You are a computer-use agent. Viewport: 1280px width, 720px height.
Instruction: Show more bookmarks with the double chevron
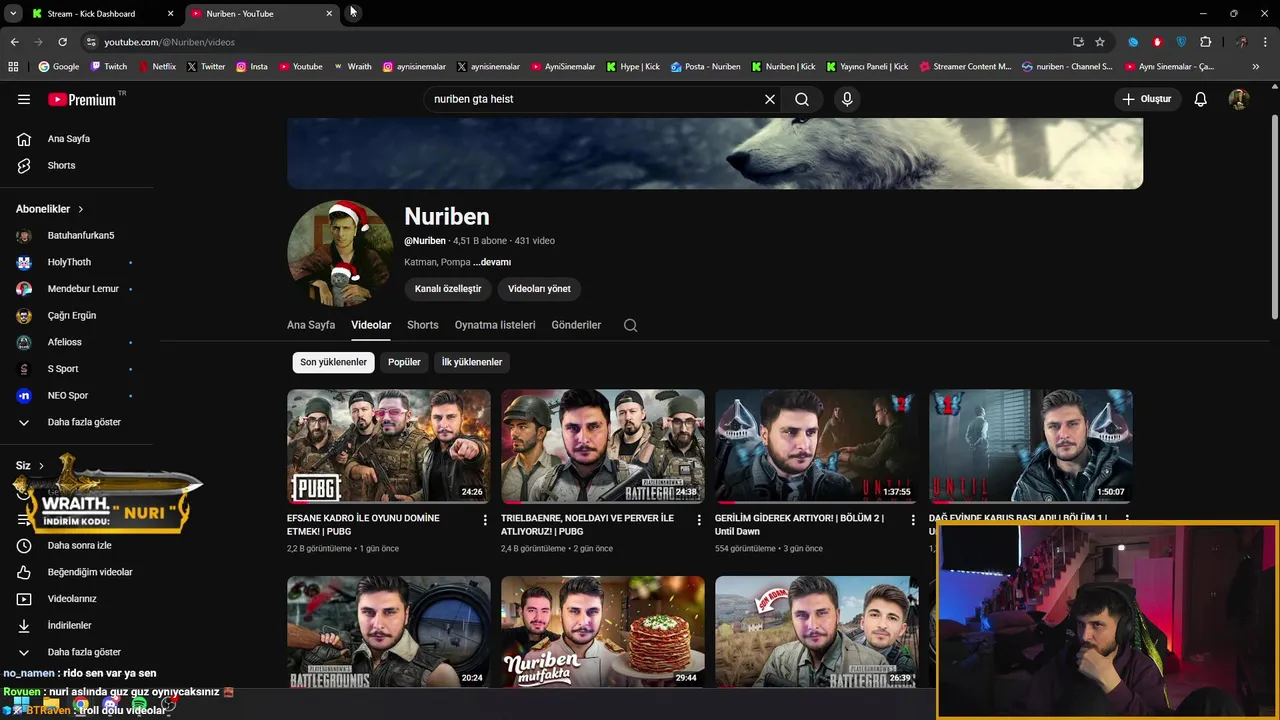(1256, 67)
